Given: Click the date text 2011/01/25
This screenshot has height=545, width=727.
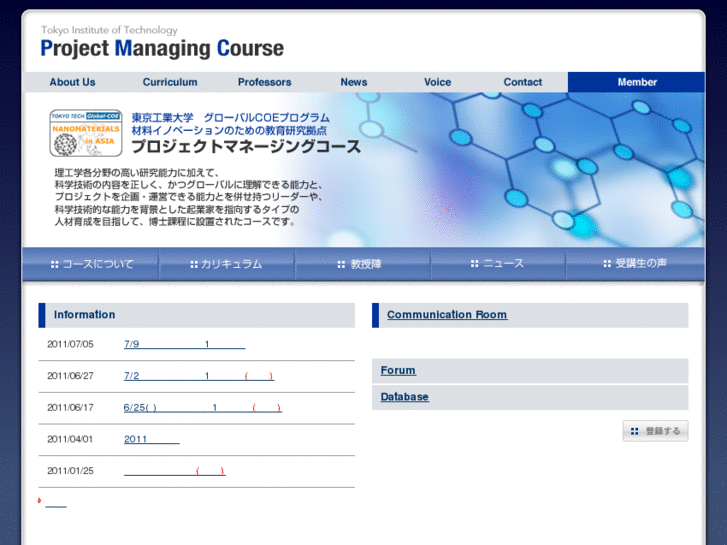Looking at the screenshot, I should tap(70, 471).
